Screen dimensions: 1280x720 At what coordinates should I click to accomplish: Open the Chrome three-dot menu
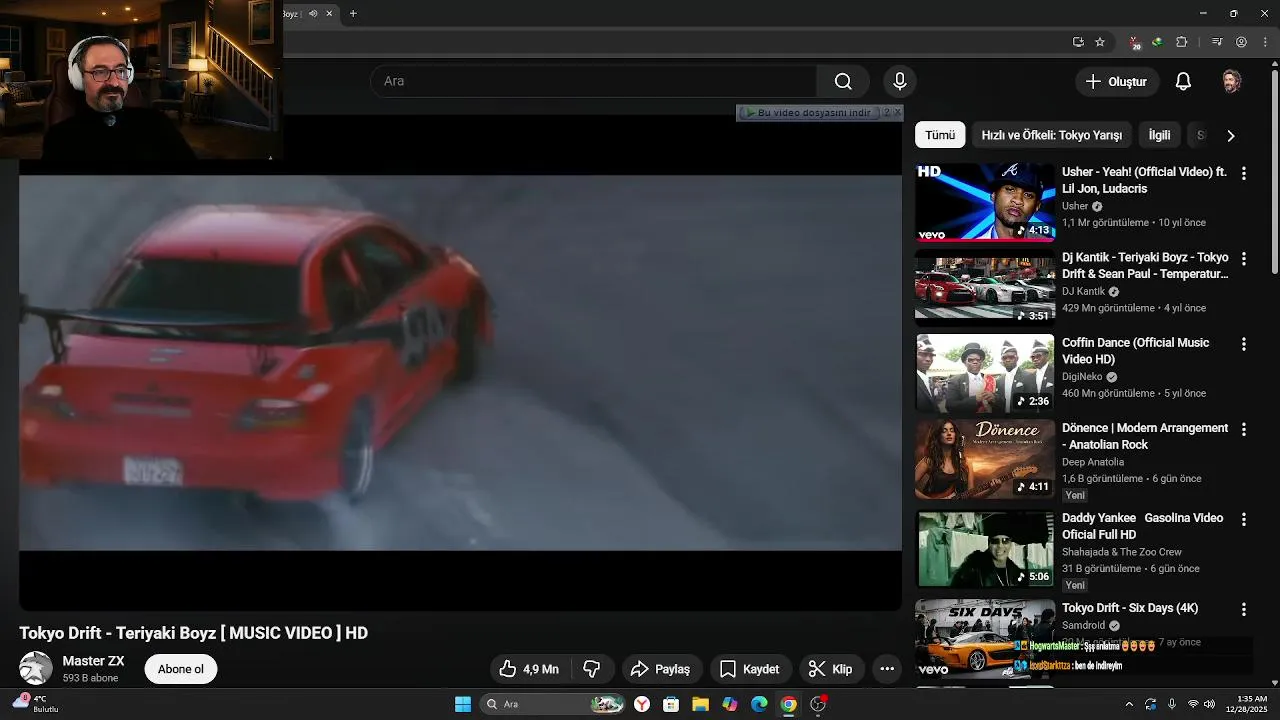[1264, 42]
